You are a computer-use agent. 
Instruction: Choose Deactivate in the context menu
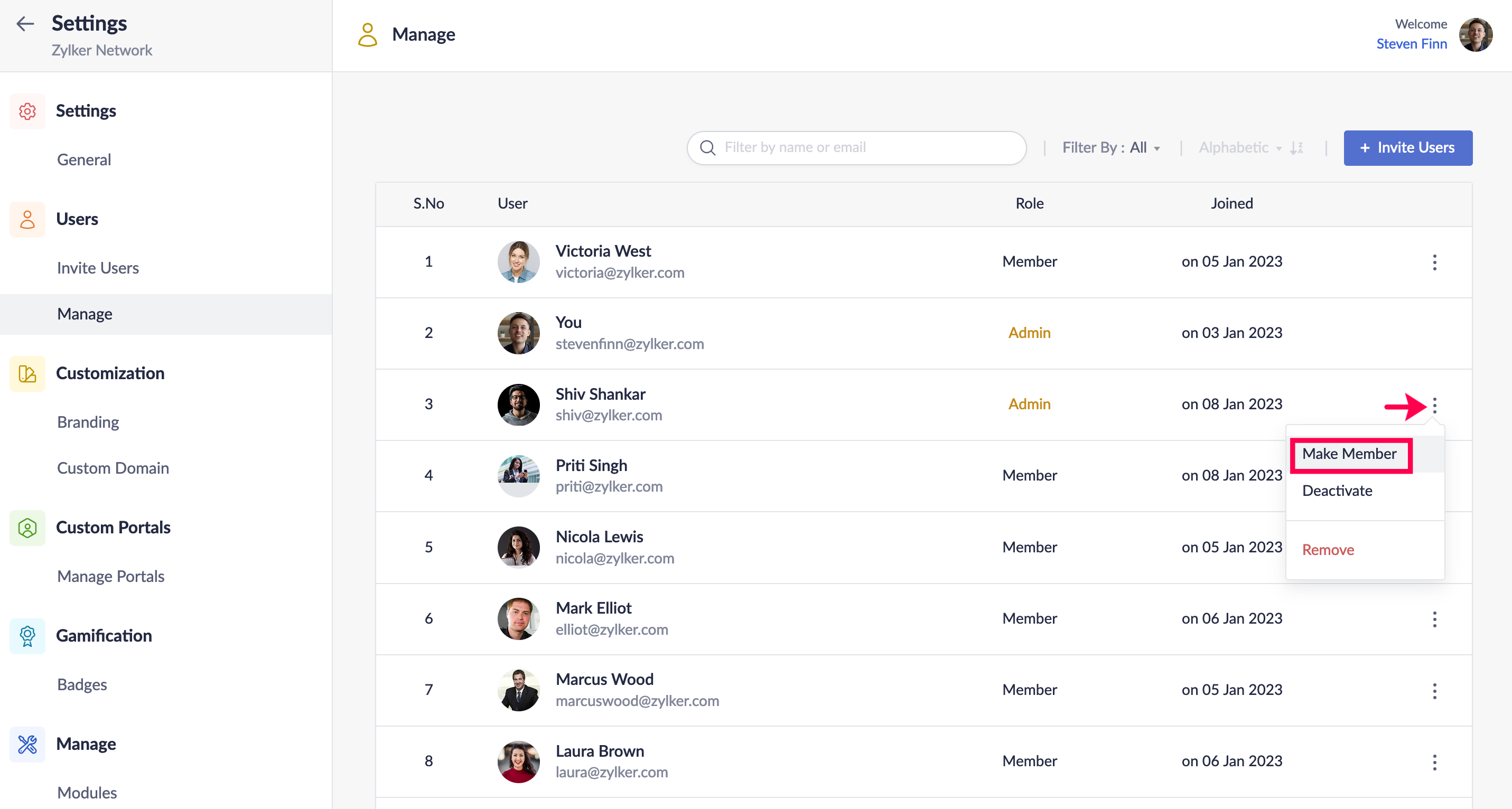point(1337,491)
